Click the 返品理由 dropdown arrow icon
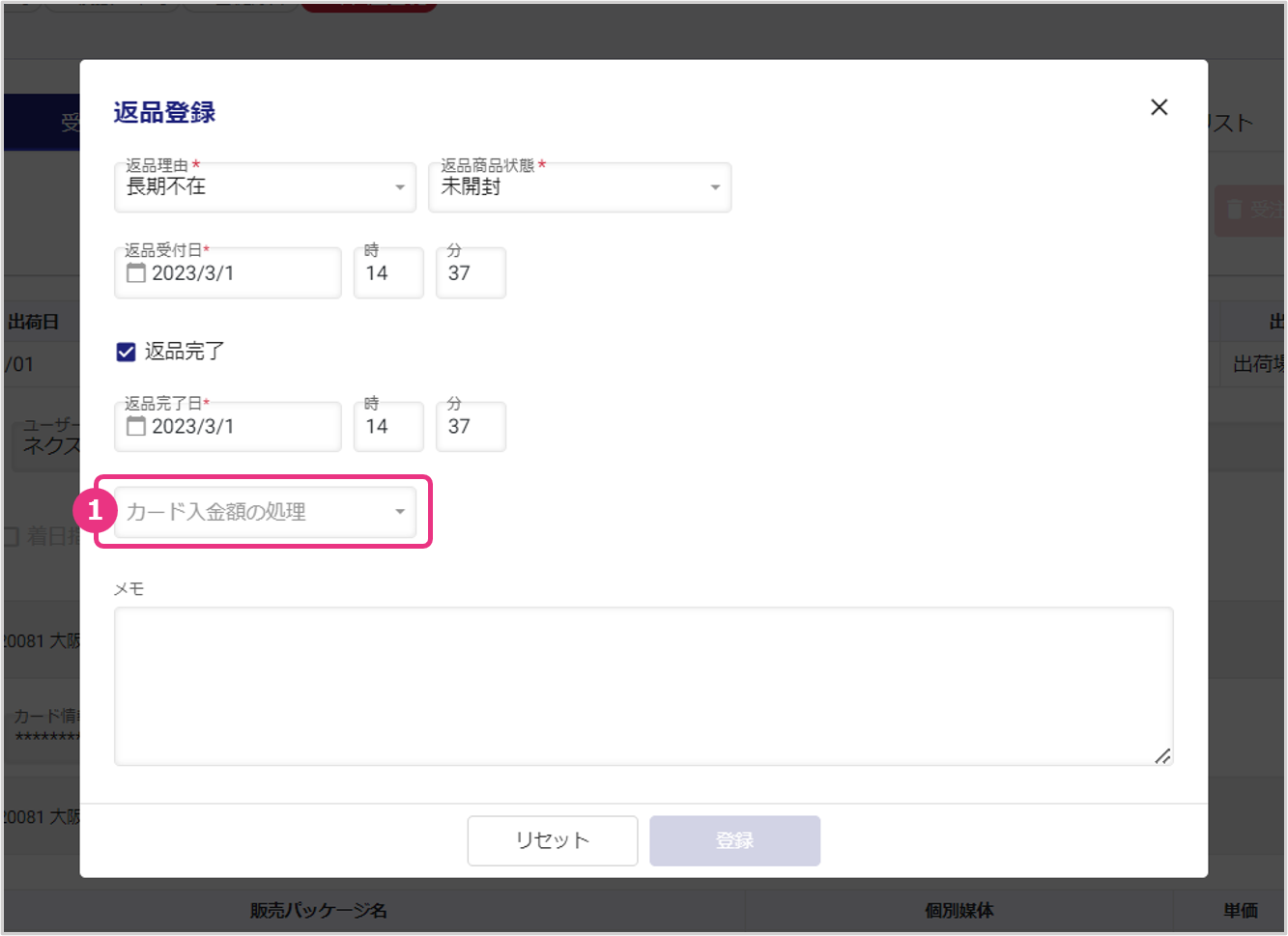Screen dimensions: 1288x936 [x=400, y=187]
